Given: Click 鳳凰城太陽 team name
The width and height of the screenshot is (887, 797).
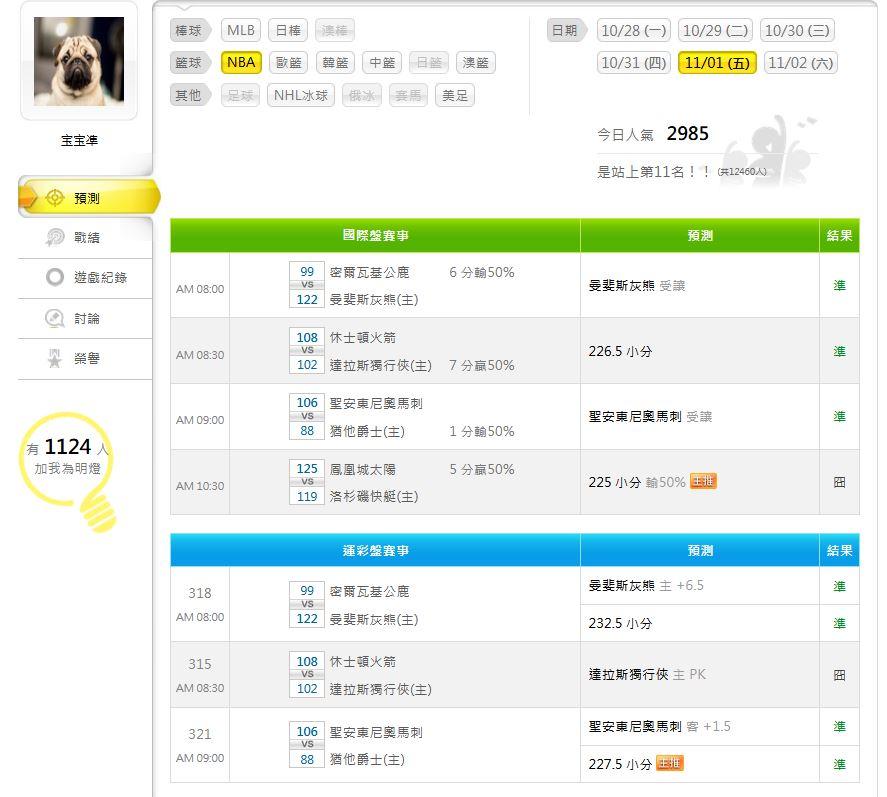Looking at the screenshot, I should tap(363, 469).
